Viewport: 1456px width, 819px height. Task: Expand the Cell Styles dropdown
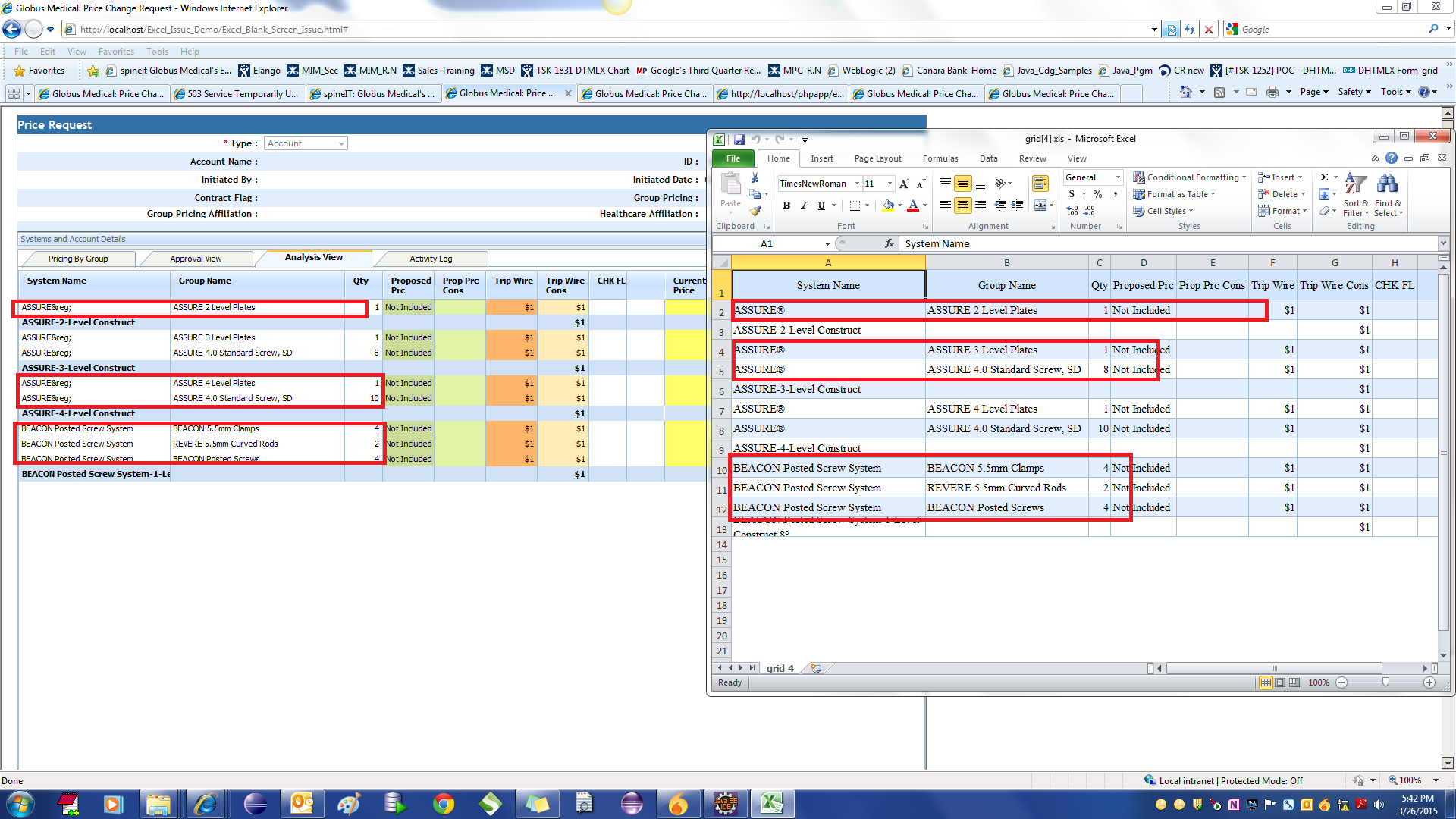(1164, 211)
